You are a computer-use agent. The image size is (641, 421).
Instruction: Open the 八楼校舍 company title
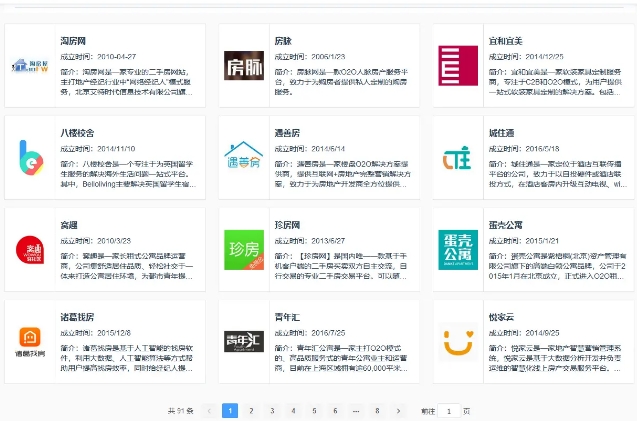[x=77, y=133]
